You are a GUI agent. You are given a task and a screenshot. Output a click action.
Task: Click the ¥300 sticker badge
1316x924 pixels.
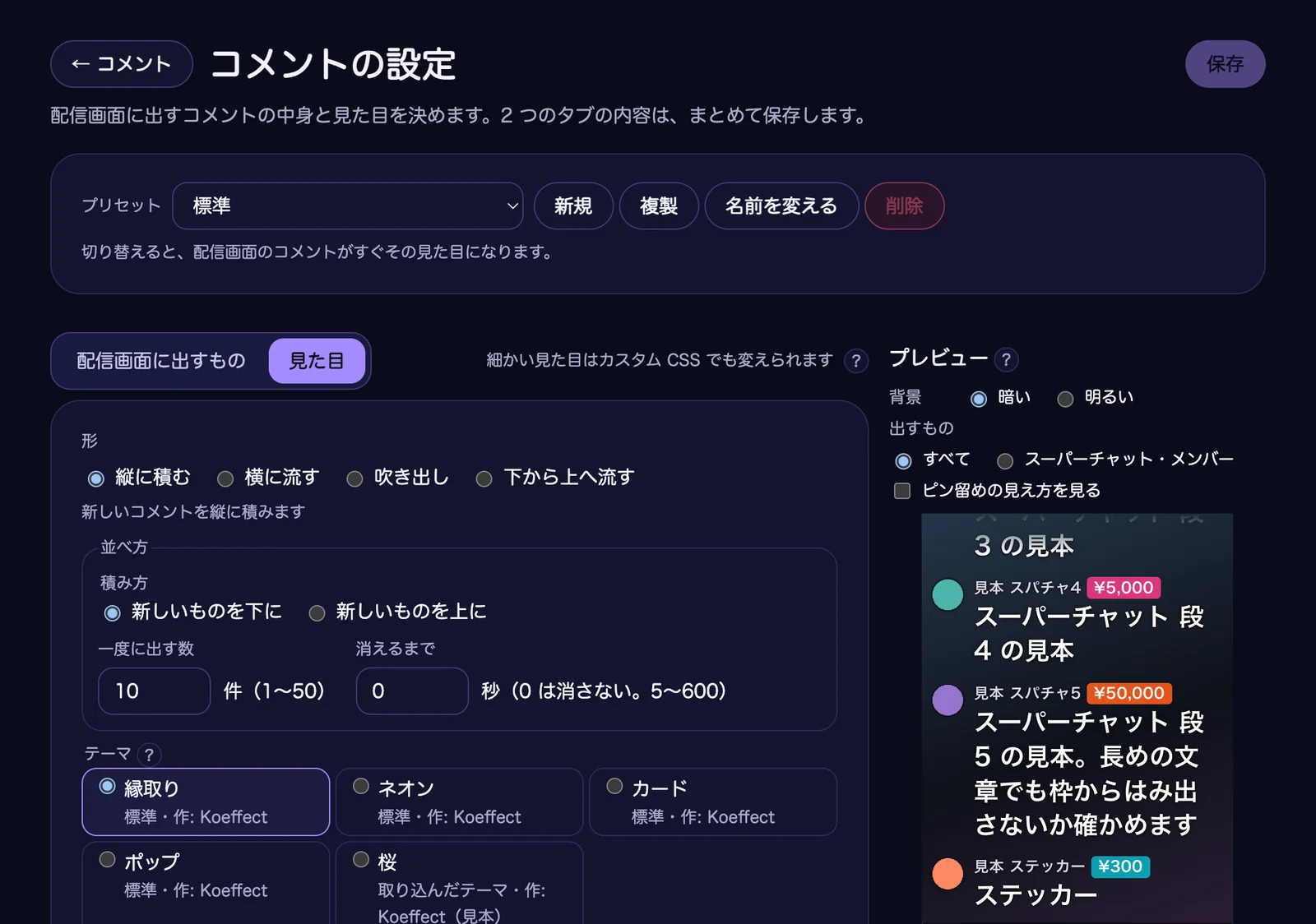(1120, 866)
